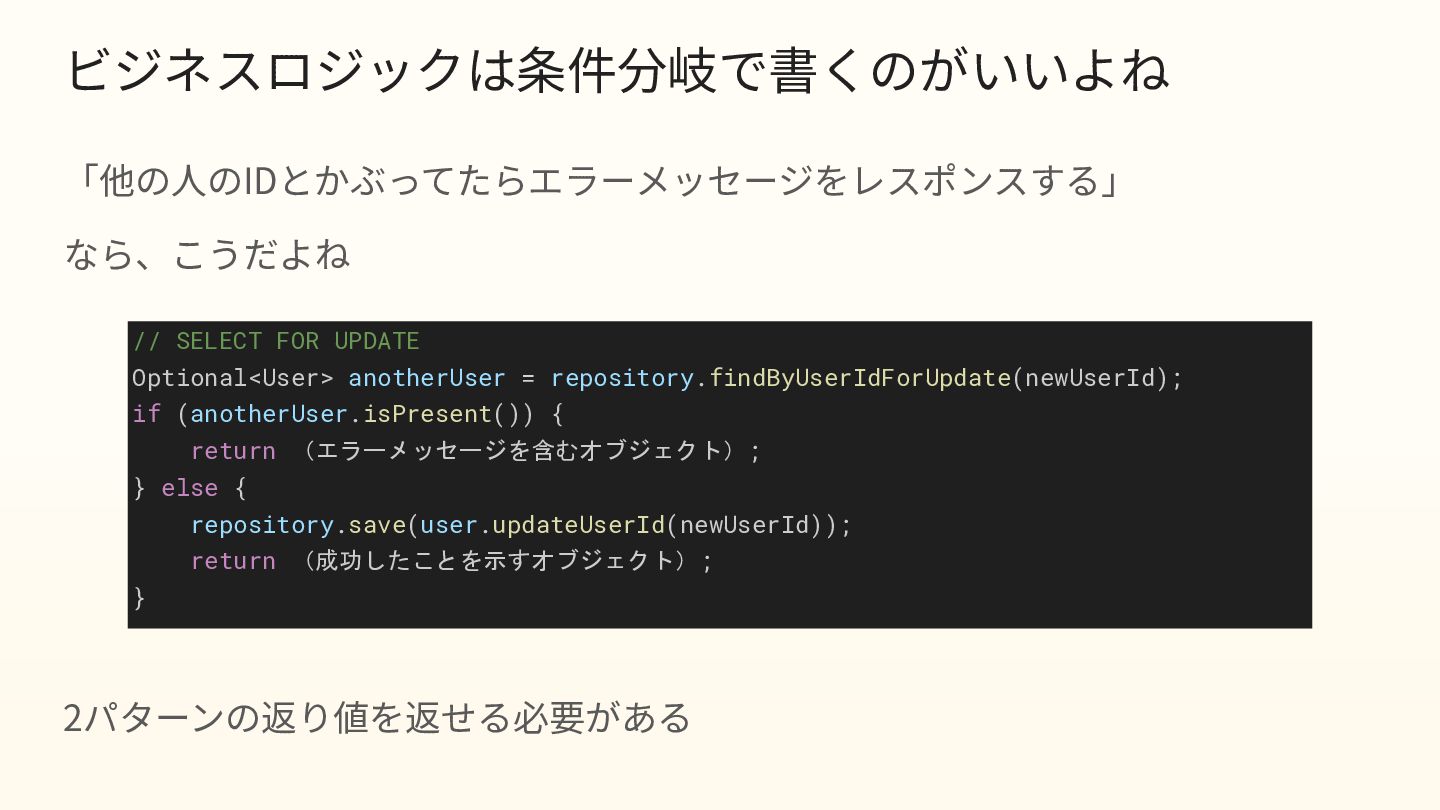Click the return with 成功したこと object
Image resolution: width=1440 pixels, height=810 pixels.
tap(452, 561)
